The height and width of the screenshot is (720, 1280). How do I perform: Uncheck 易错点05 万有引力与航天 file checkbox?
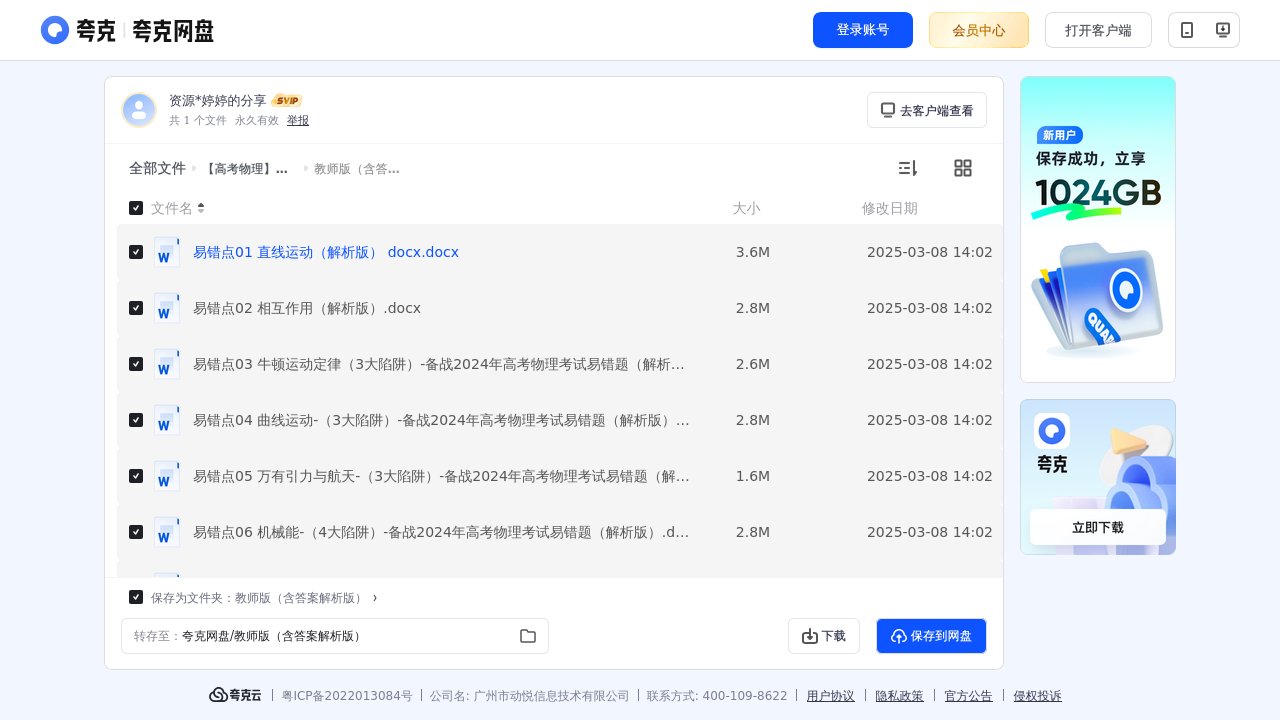136,476
